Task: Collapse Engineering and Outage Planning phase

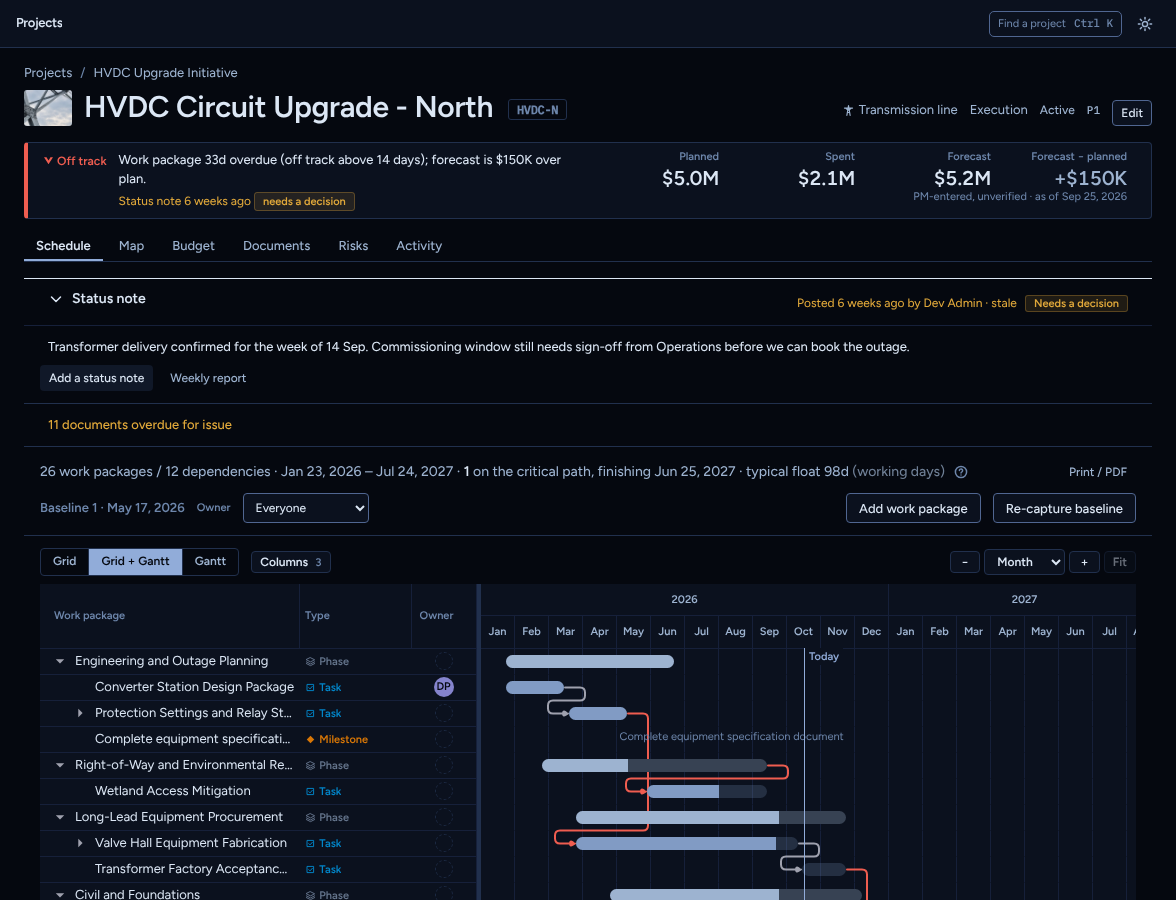Action: (x=60, y=662)
